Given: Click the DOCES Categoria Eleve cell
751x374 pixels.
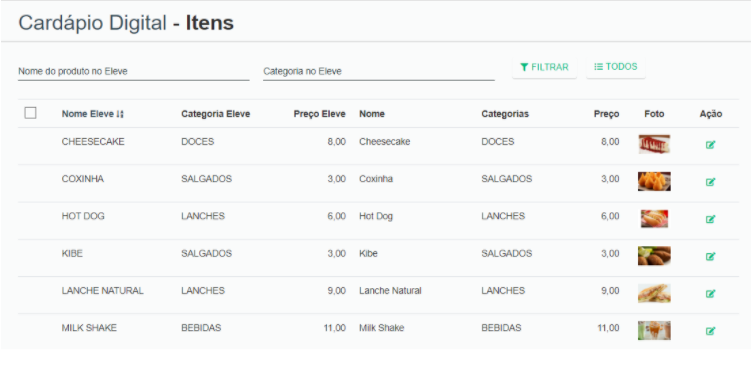Looking at the screenshot, I should [x=197, y=142].
